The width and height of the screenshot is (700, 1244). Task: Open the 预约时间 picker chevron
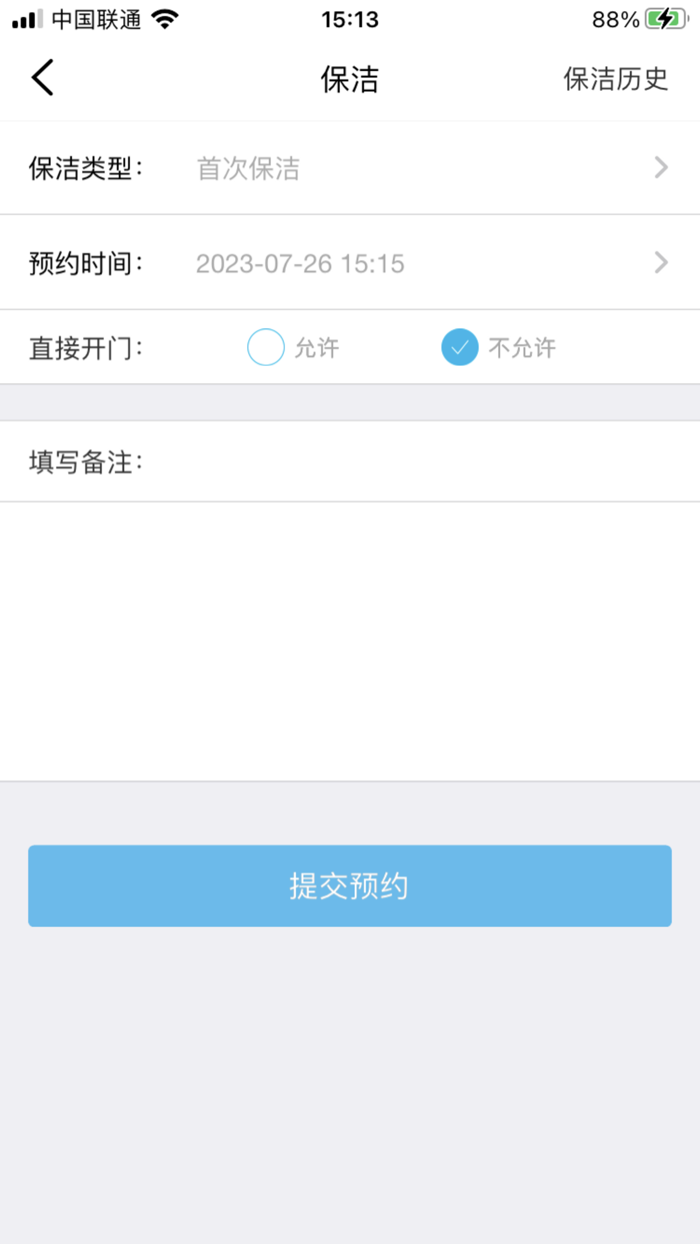coord(659,263)
